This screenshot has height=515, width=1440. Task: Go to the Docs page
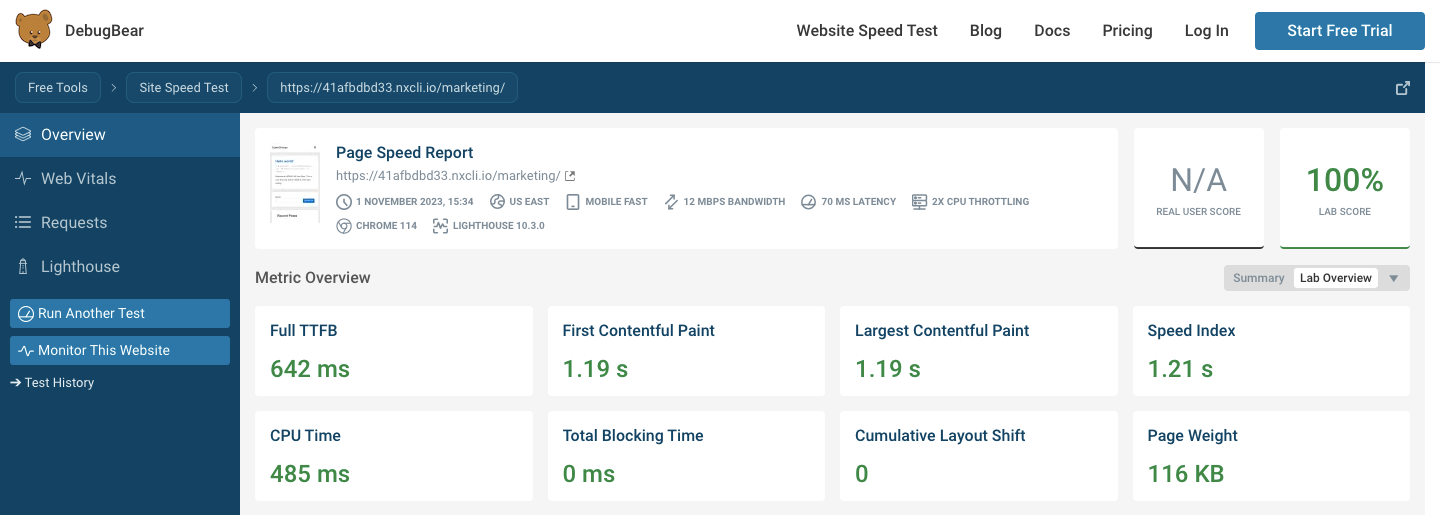(x=1052, y=31)
